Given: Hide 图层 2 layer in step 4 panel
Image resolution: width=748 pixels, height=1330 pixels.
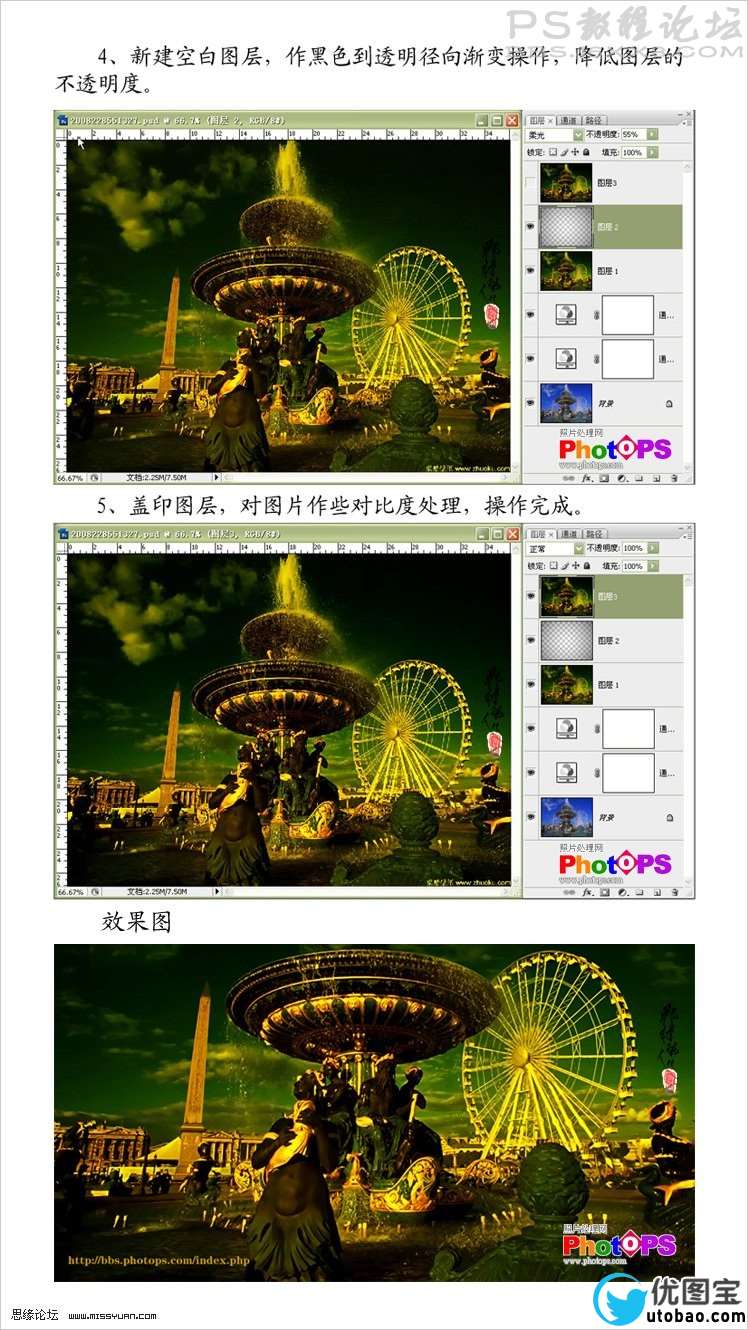Looking at the screenshot, I should point(531,227).
